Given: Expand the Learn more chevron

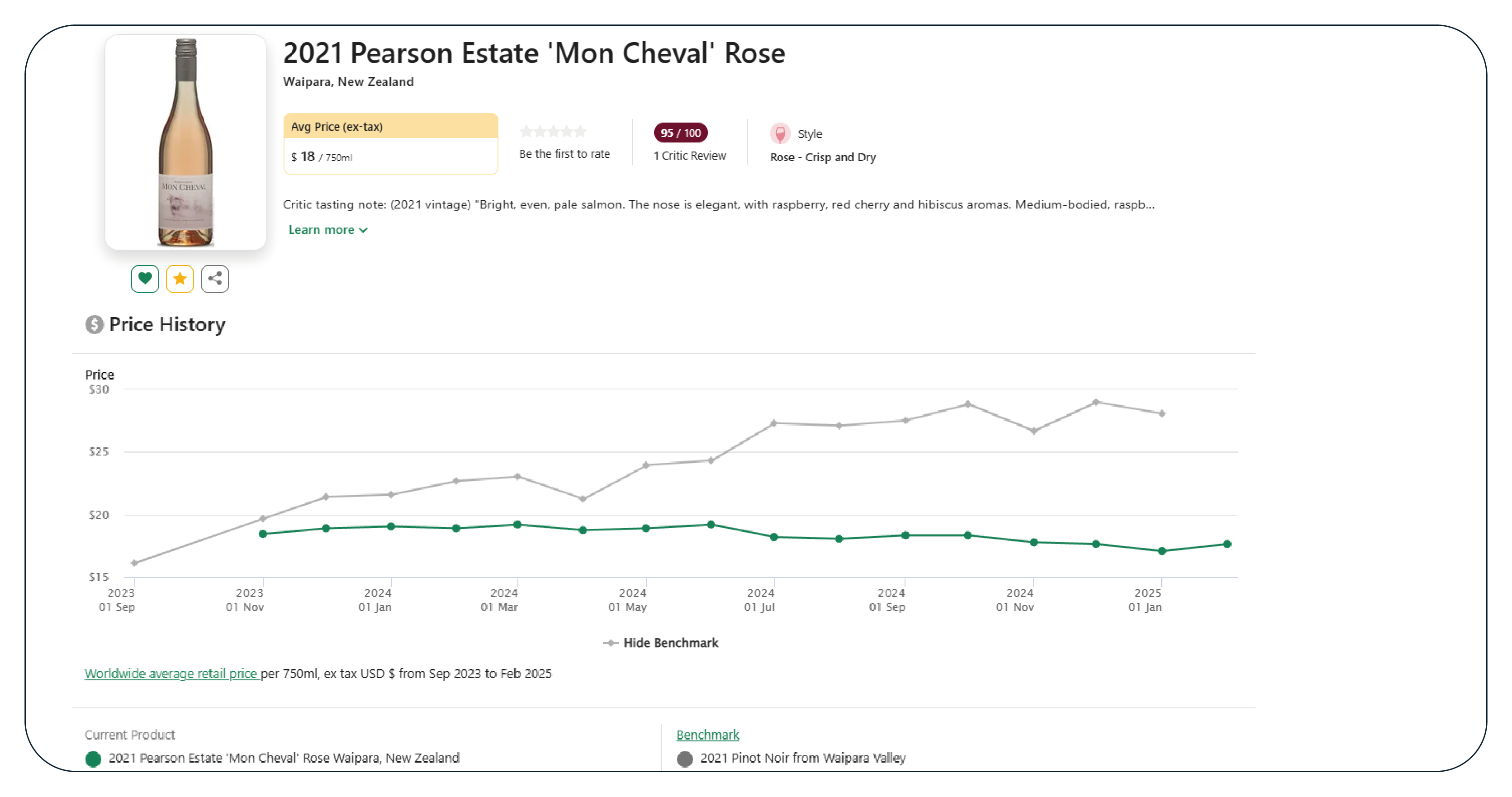Looking at the screenshot, I should click(363, 230).
